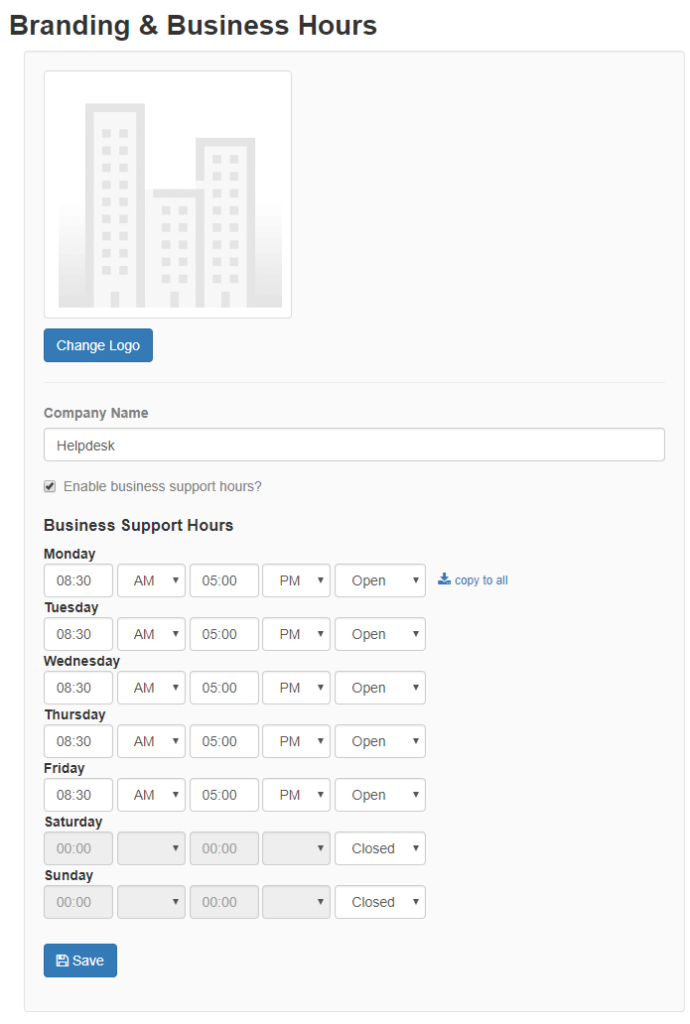Edit Wednesday closing time field

click(224, 688)
